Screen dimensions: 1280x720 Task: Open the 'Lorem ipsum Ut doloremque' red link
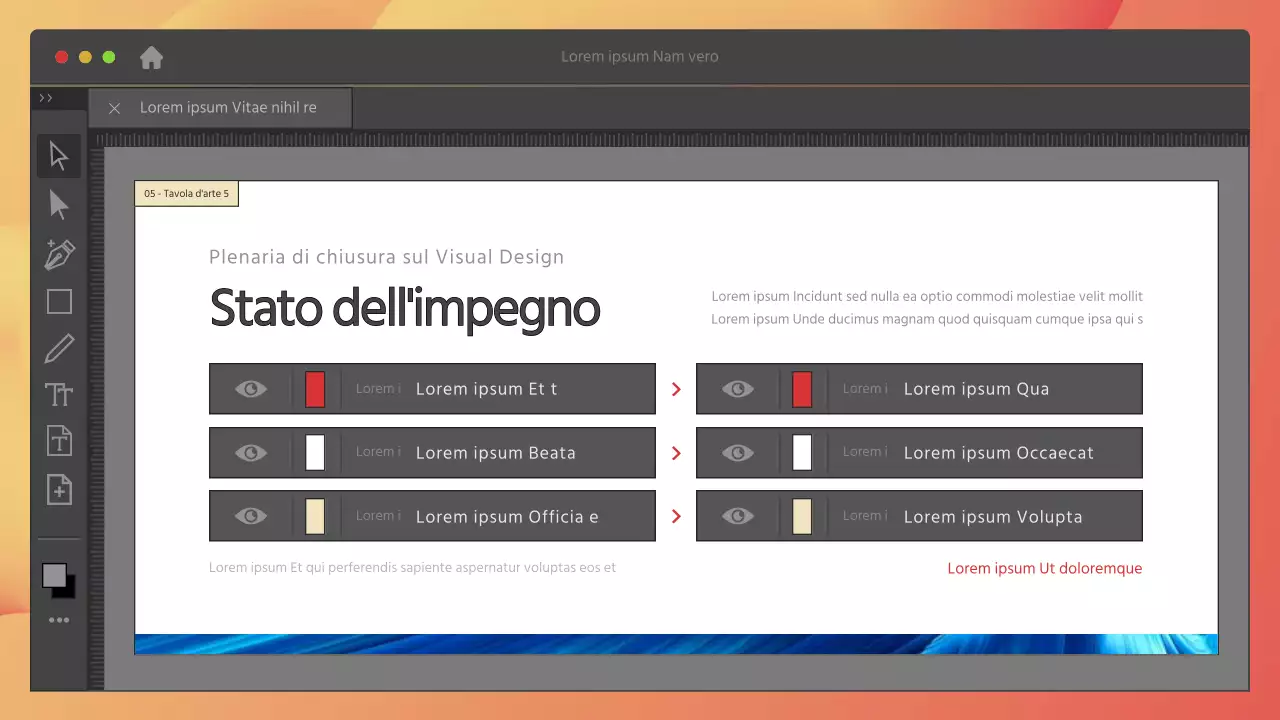pos(1044,568)
